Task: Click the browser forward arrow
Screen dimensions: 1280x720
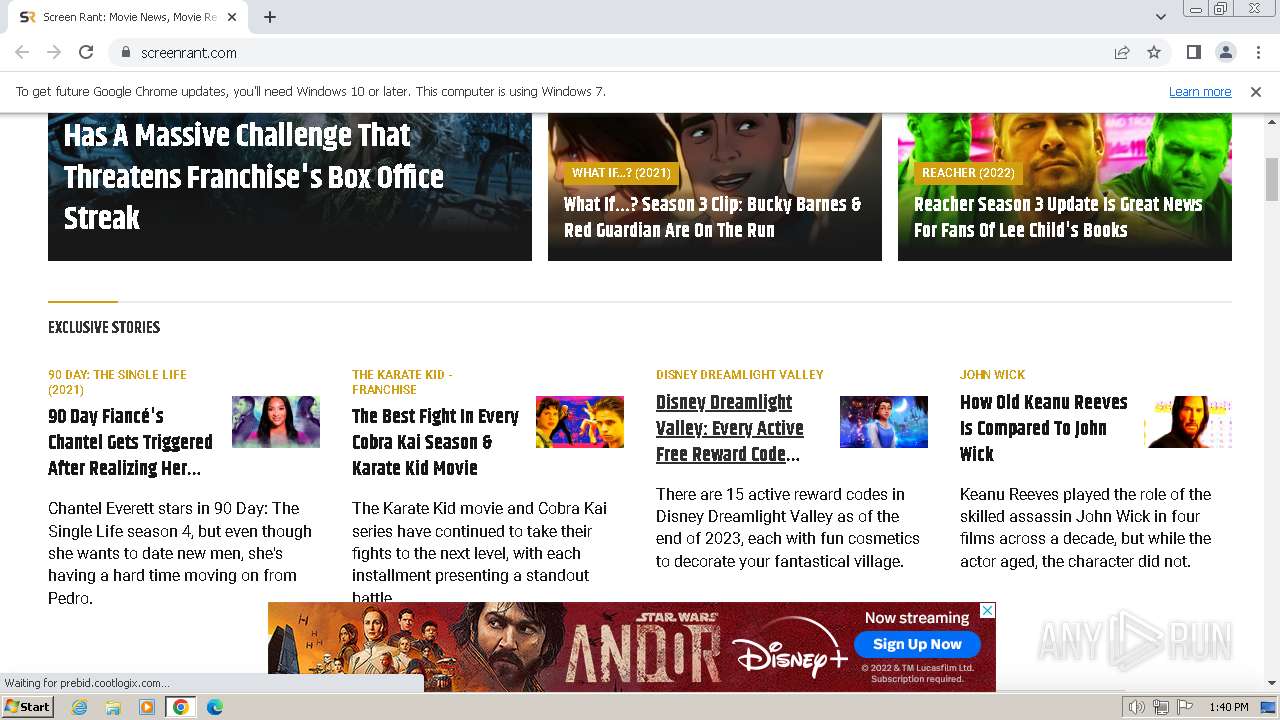Action: 54,52
